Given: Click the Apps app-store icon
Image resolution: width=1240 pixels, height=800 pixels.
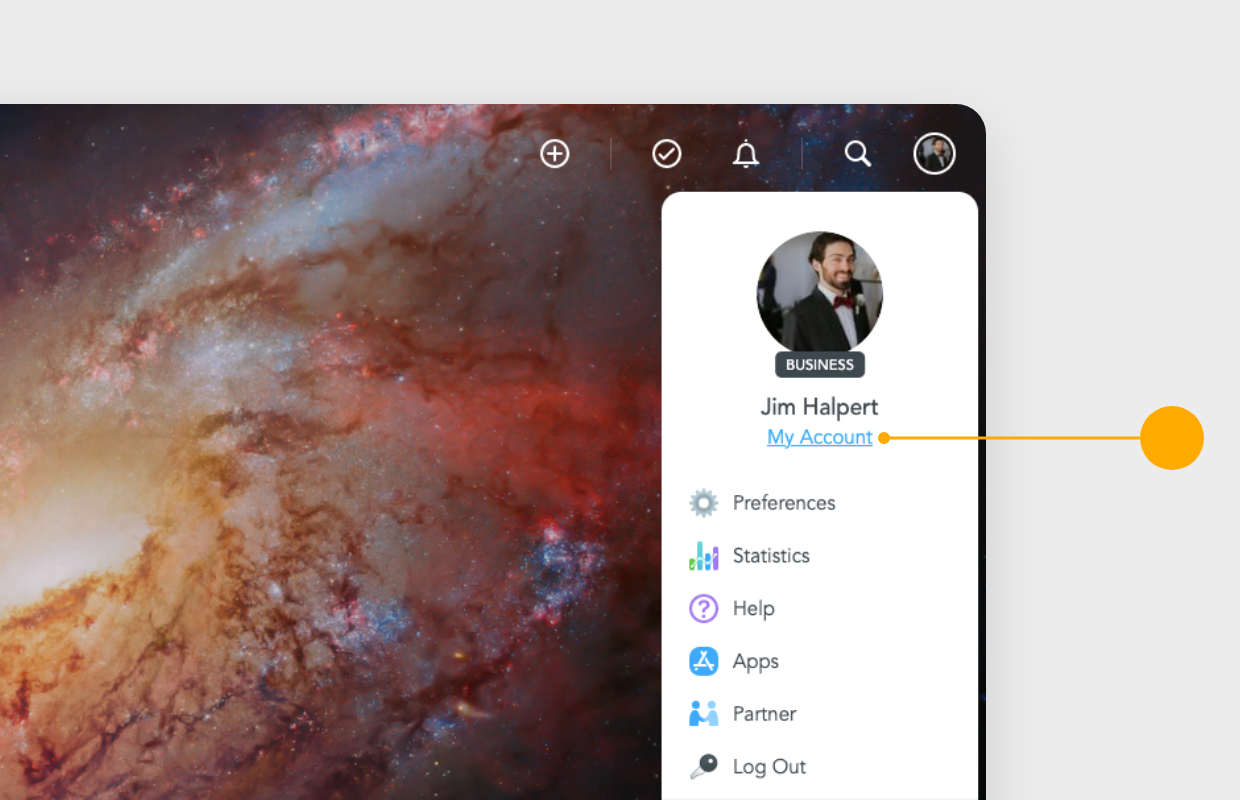Looking at the screenshot, I should coord(704,661).
